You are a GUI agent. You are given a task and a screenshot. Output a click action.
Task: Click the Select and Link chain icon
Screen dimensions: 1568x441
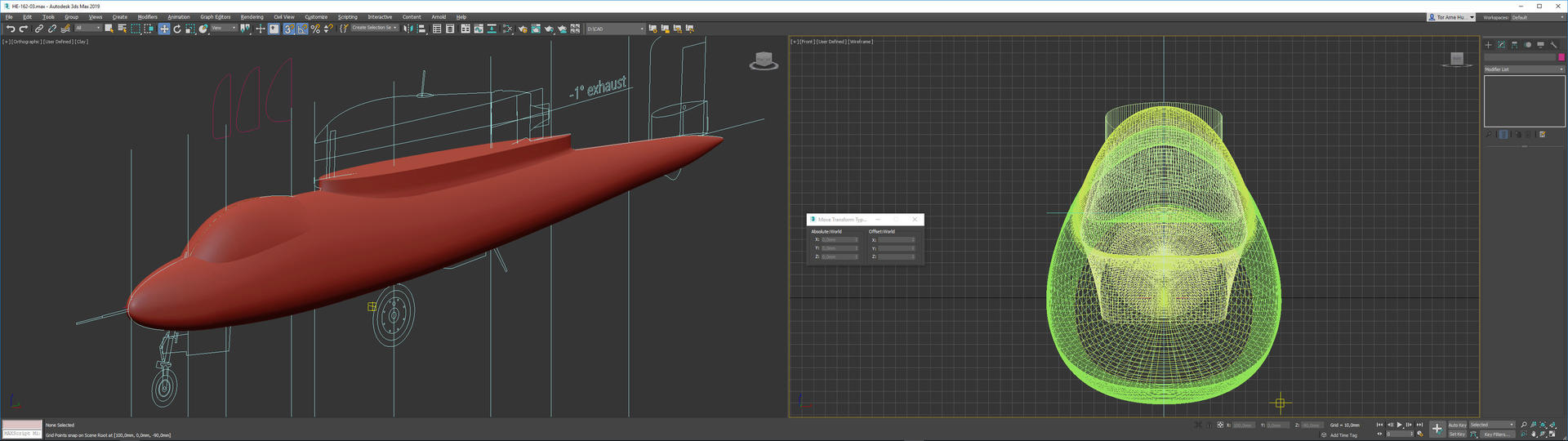click(x=39, y=29)
